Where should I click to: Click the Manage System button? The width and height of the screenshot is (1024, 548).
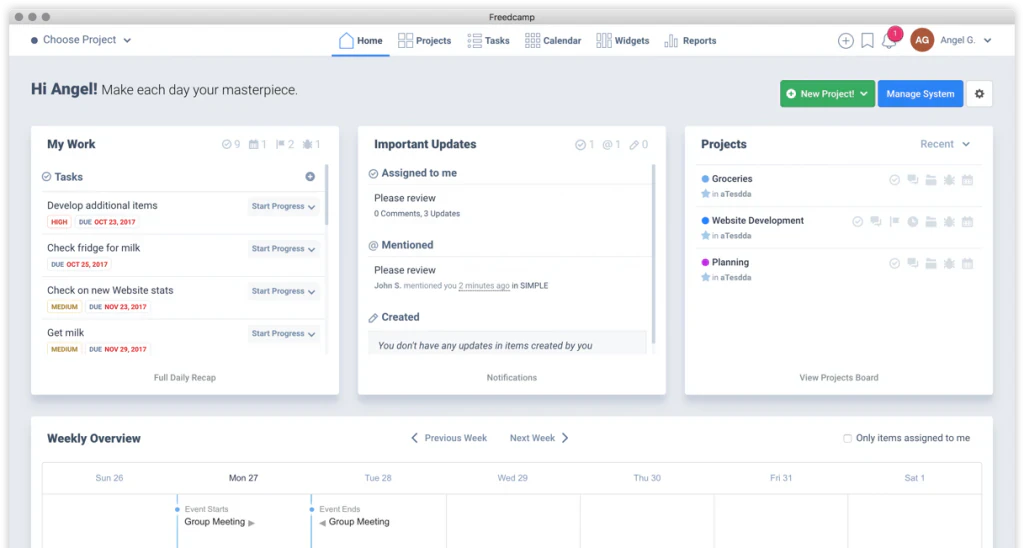tap(920, 94)
